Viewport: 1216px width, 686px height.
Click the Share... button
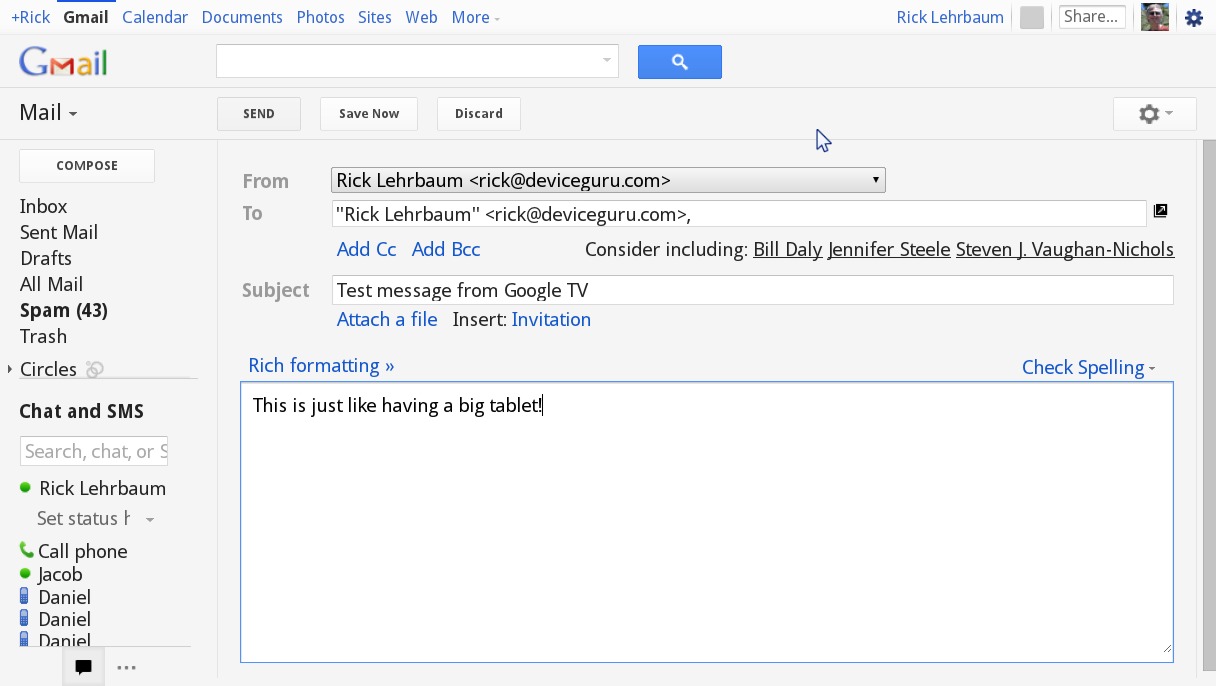click(1092, 16)
